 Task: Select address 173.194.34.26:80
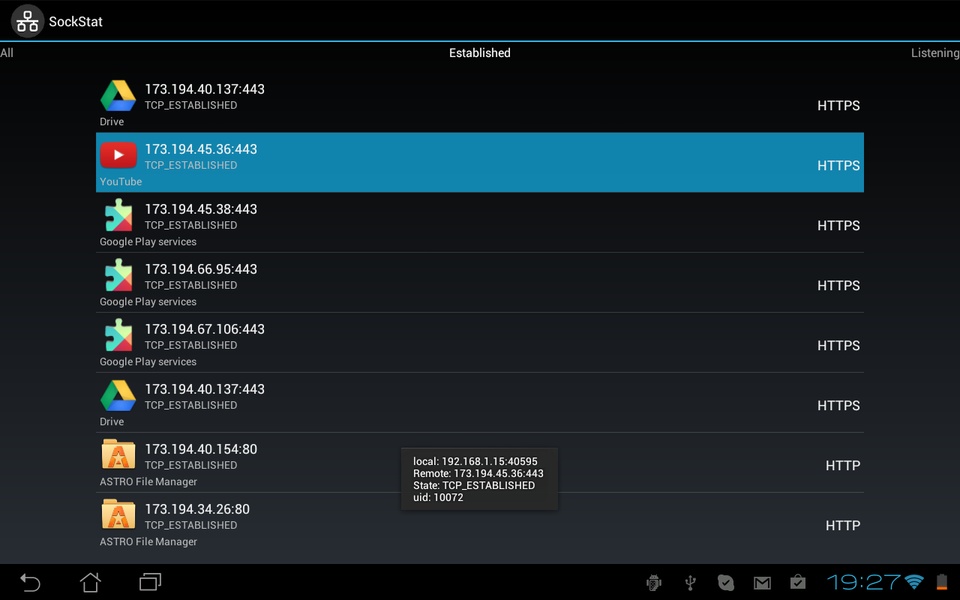click(197, 509)
